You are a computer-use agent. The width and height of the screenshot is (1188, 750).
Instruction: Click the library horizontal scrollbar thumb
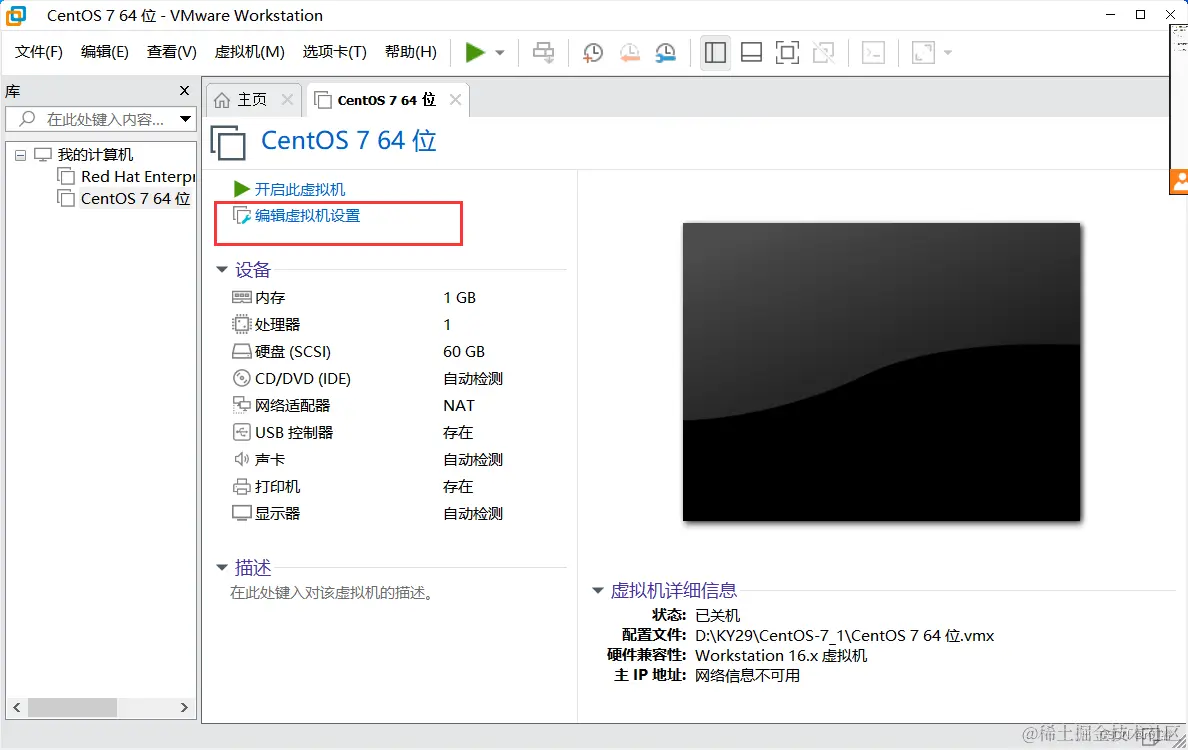72,708
